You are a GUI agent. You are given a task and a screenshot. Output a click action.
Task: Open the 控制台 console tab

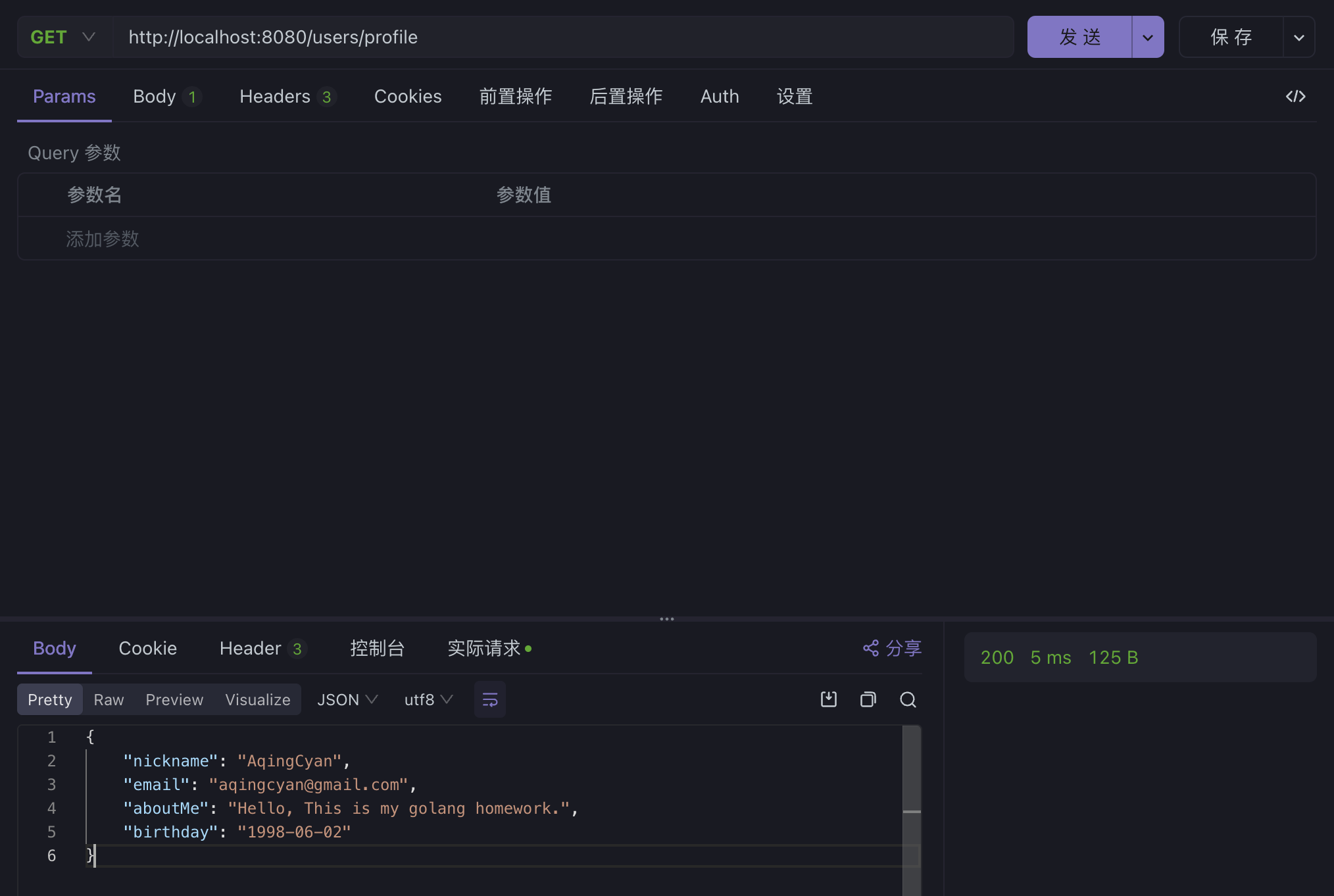pos(377,649)
